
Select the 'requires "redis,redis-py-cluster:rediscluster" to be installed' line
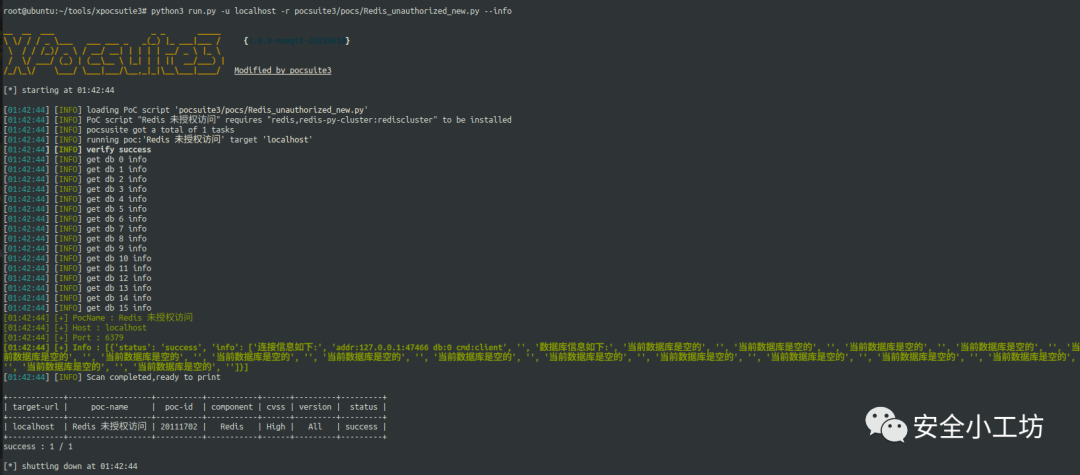pos(257,120)
